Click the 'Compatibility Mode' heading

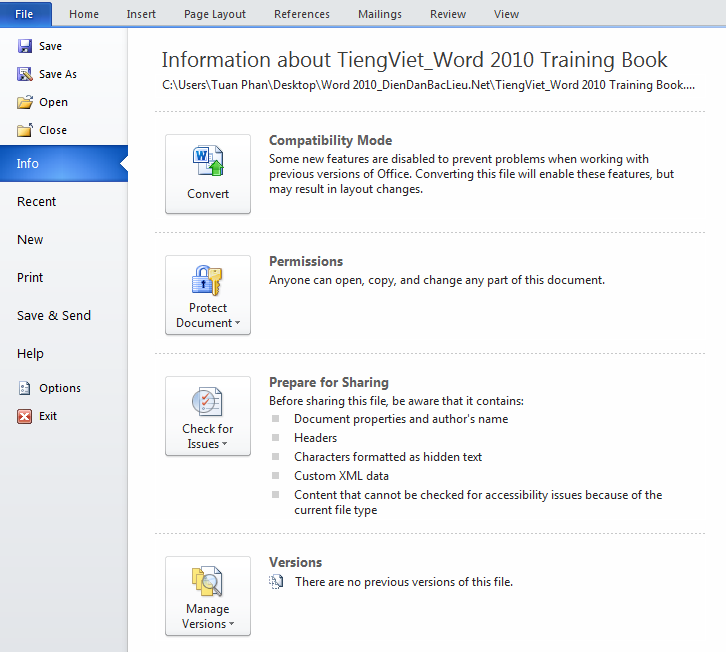tap(331, 140)
